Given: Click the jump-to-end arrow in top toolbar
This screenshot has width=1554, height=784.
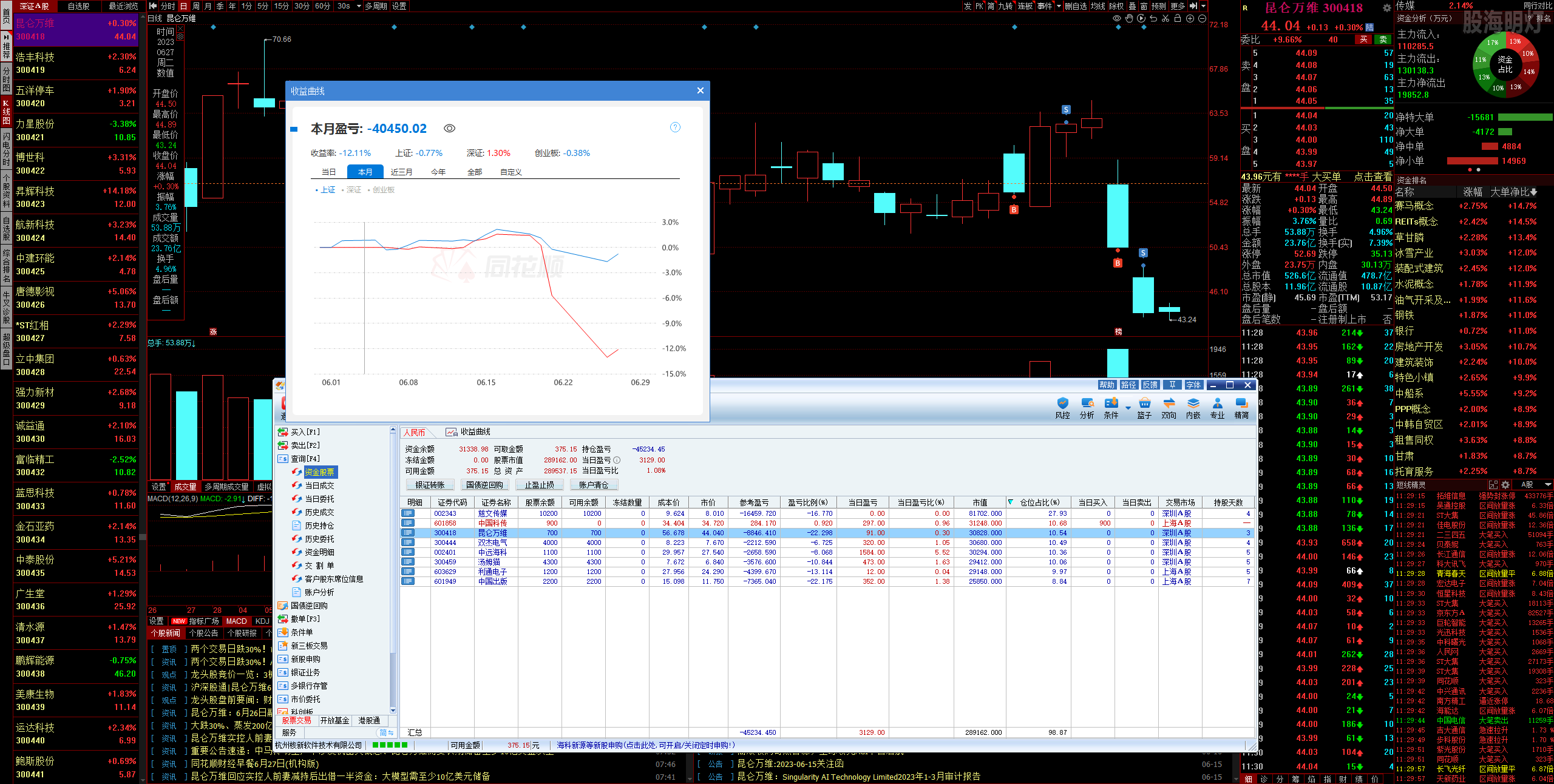Looking at the screenshot, I should tap(1193, 6).
